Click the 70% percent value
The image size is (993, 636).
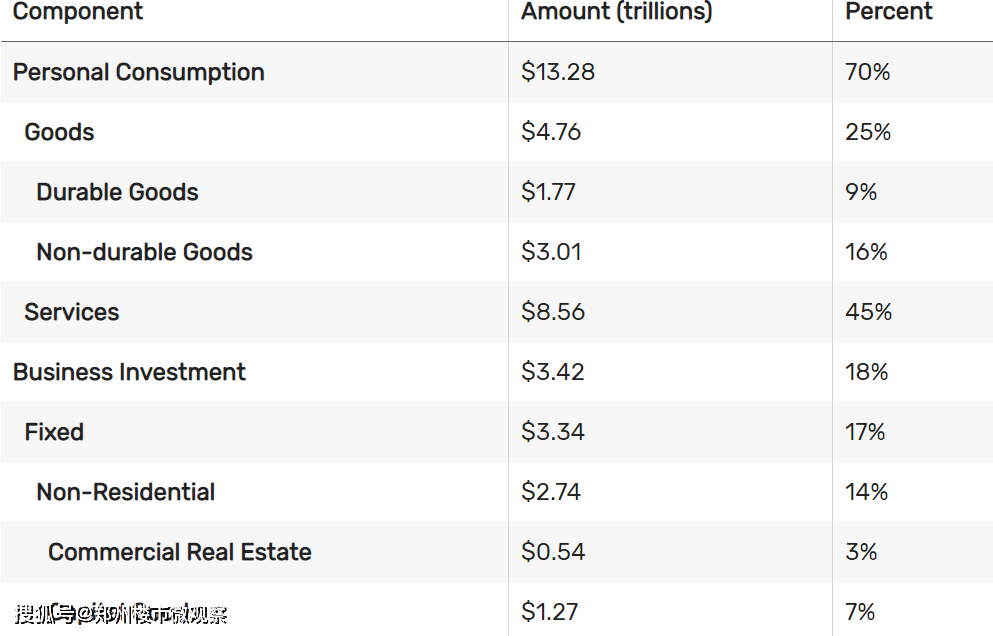(x=868, y=72)
